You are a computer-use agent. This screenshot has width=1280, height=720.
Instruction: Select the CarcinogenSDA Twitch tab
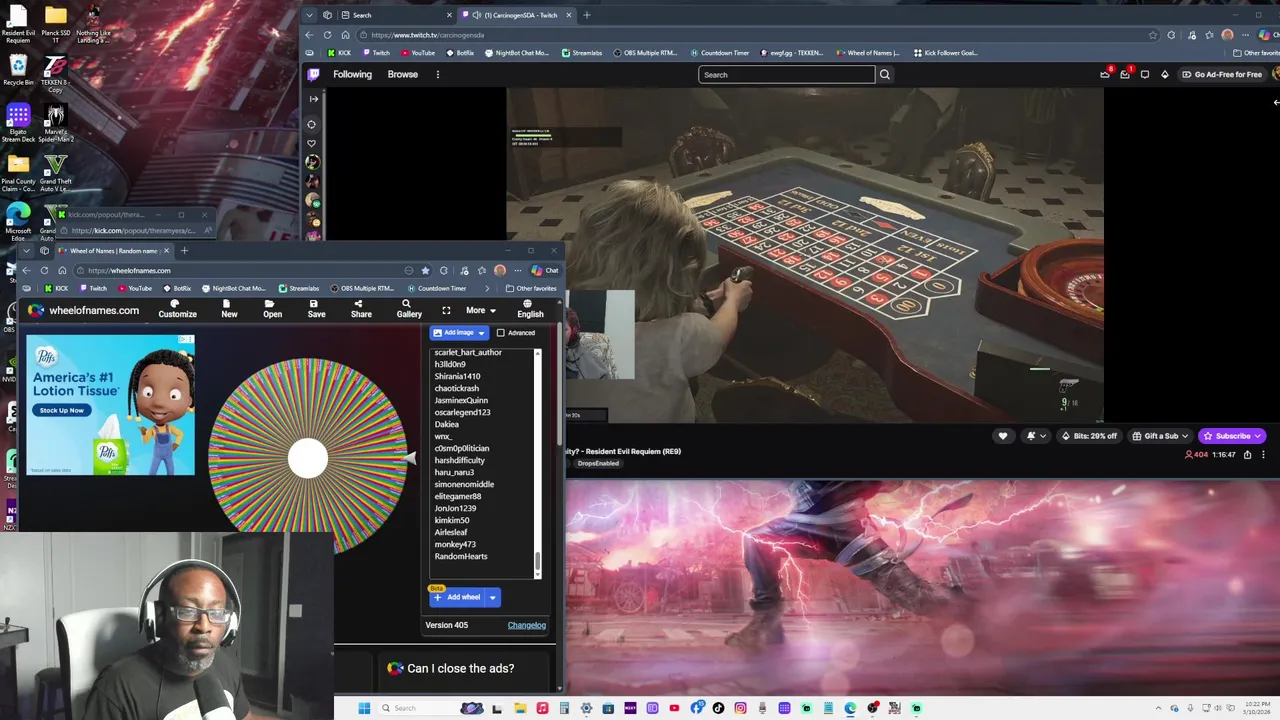(x=516, y=15)
